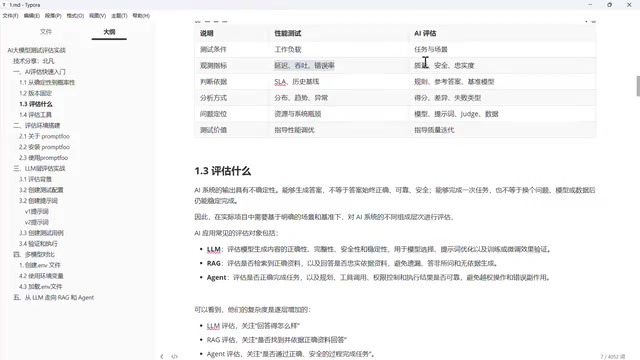The height and width of the screenshot is (360, 640).
Task: Click the RAG bullet in the document
Action: (x=352, y=263)
